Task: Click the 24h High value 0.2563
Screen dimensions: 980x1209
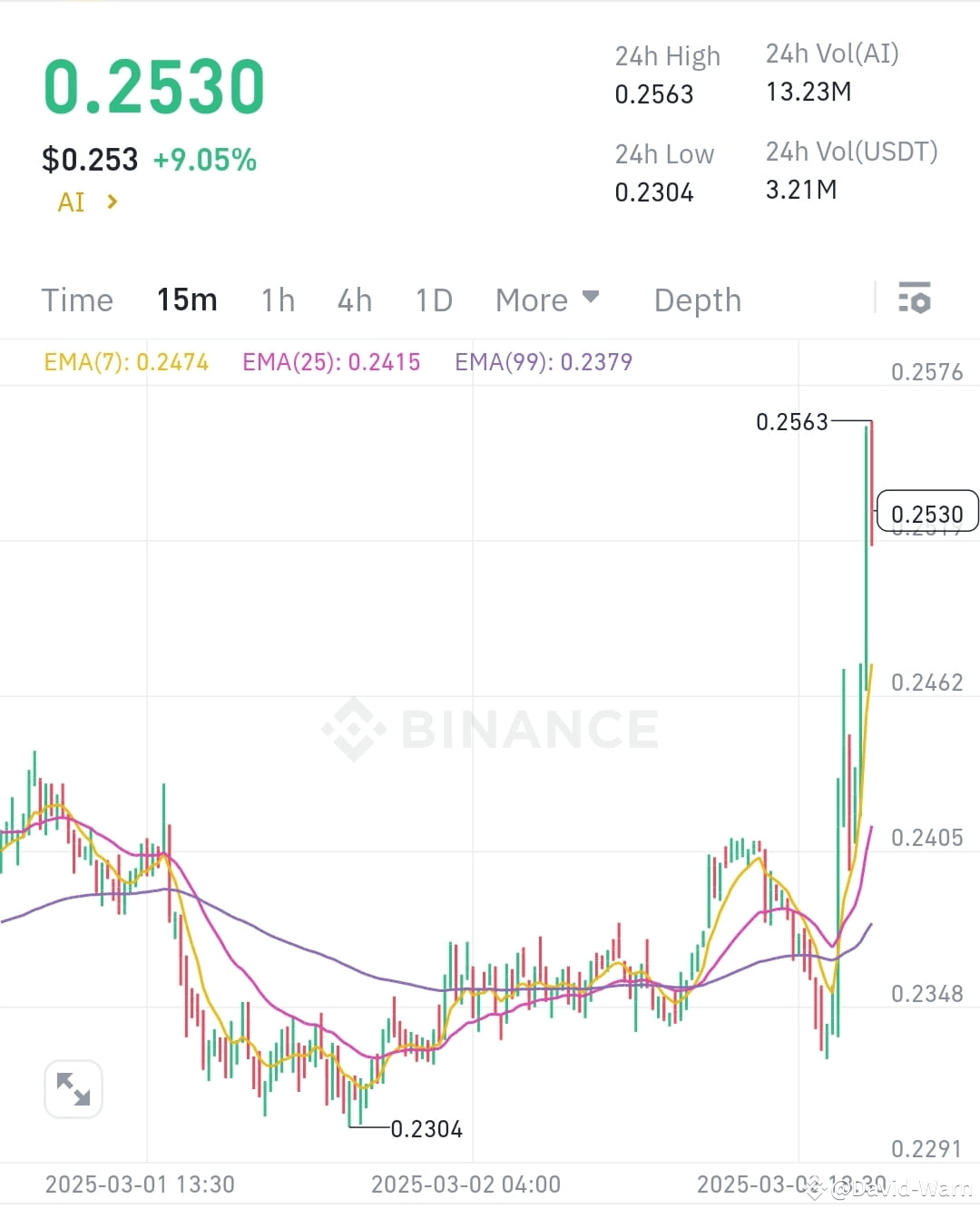Action: (x=654, y=93)
